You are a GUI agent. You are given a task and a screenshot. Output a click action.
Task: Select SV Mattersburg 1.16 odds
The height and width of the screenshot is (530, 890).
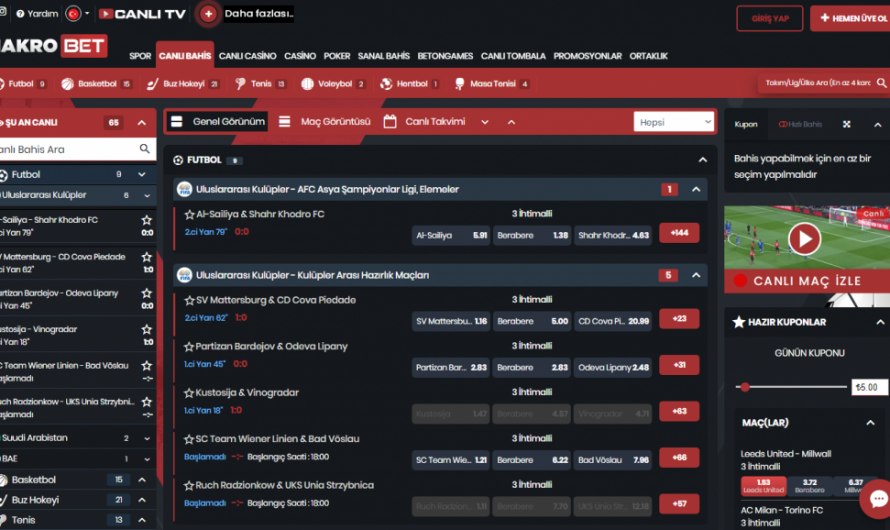[451, 321]
